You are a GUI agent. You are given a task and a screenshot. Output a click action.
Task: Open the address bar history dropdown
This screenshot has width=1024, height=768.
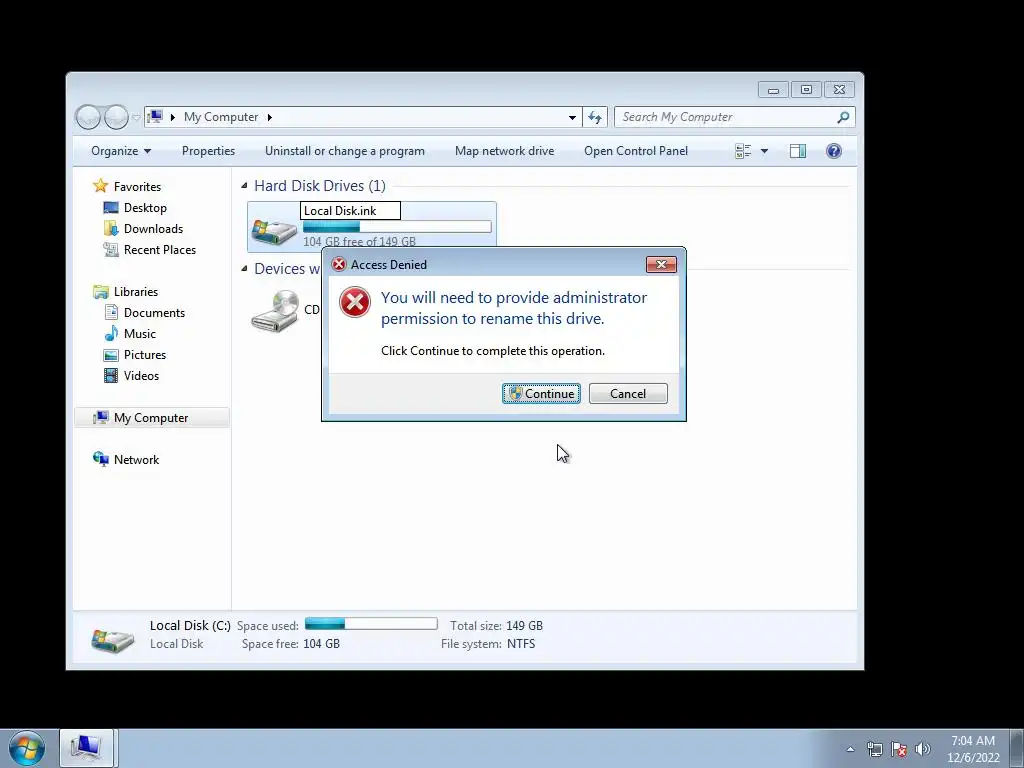[572, 117]
